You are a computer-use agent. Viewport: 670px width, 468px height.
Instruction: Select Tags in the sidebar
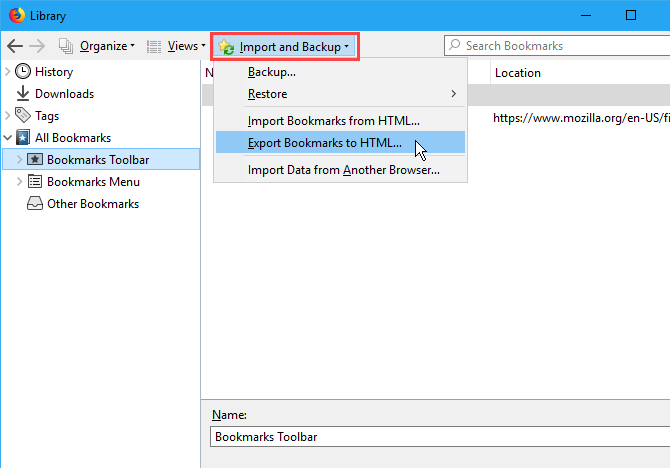[47, 116]
